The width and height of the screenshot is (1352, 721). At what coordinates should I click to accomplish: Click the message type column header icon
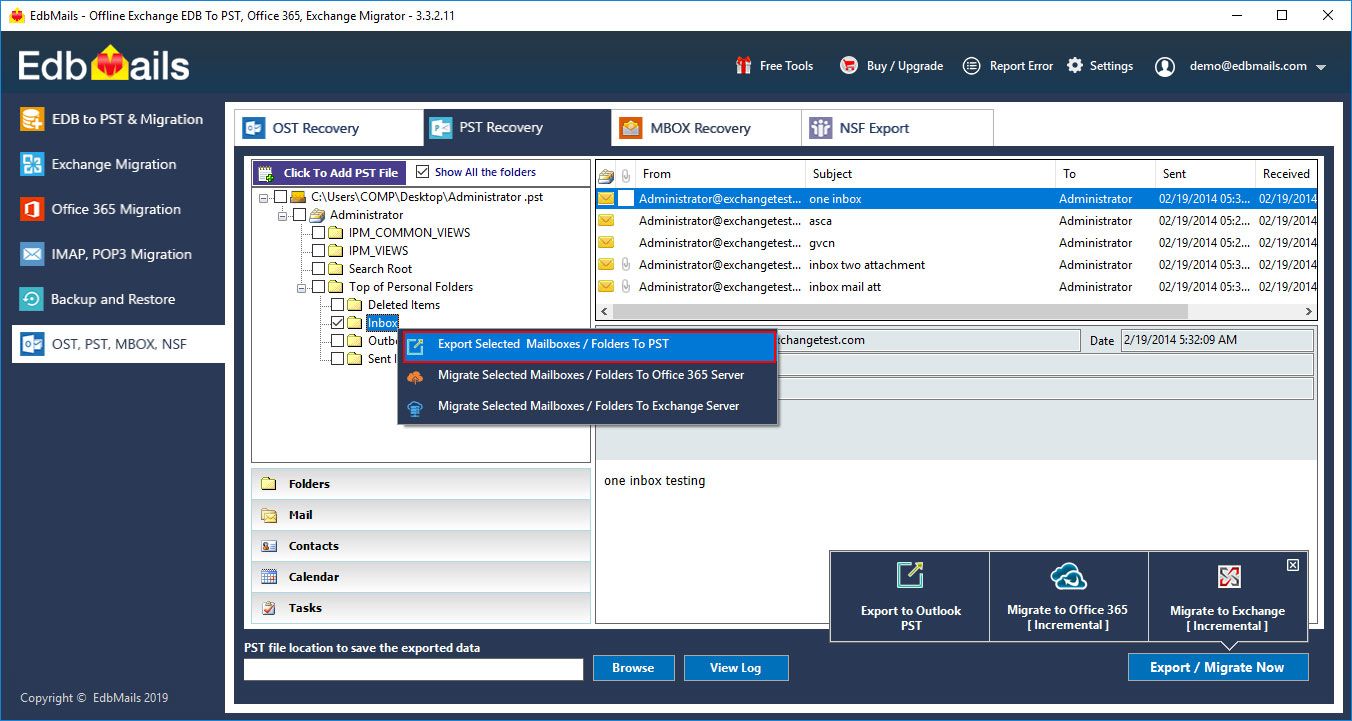coord(606,175)
